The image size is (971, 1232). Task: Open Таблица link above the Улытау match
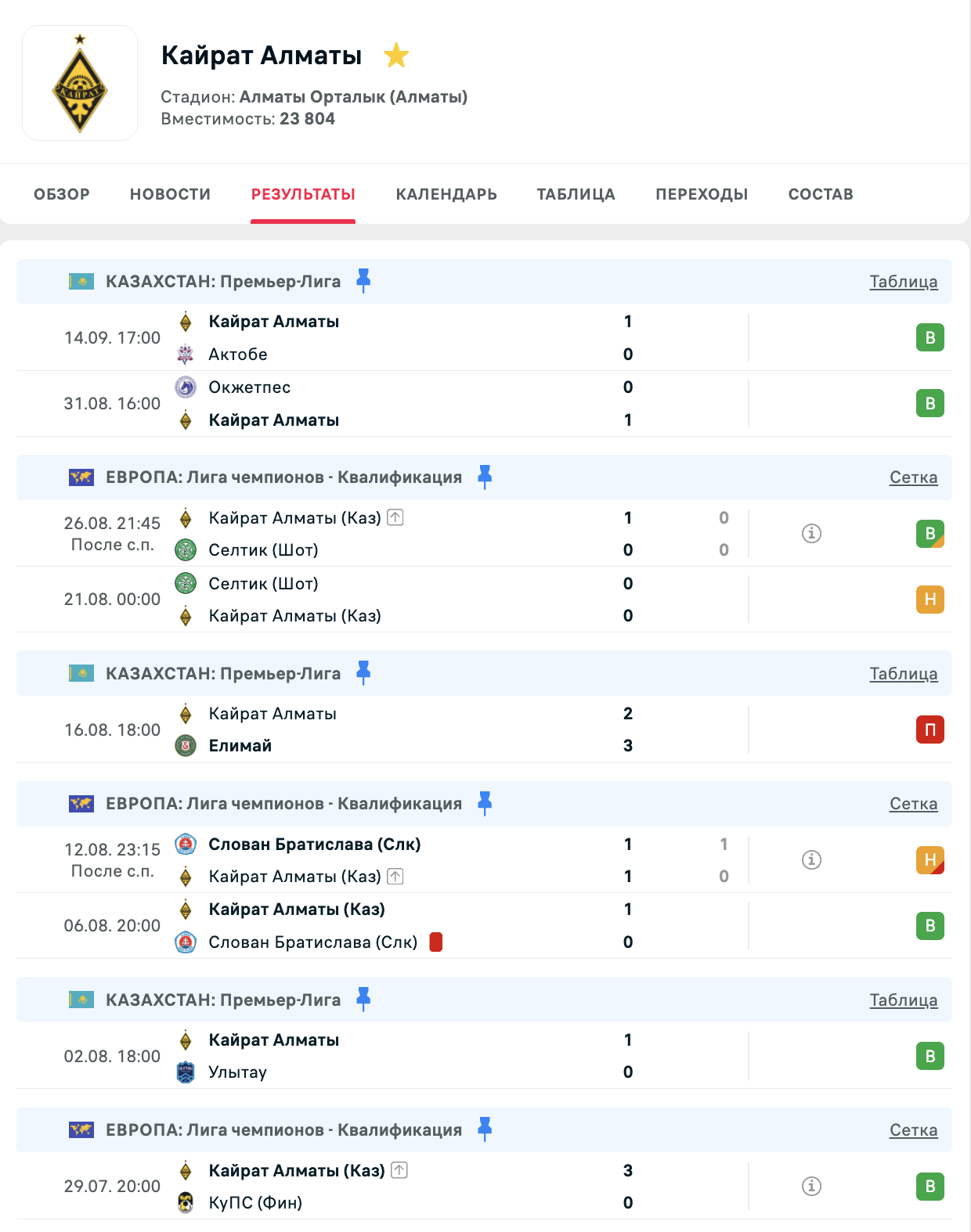pyautogui.click(x=904, y=1000)
